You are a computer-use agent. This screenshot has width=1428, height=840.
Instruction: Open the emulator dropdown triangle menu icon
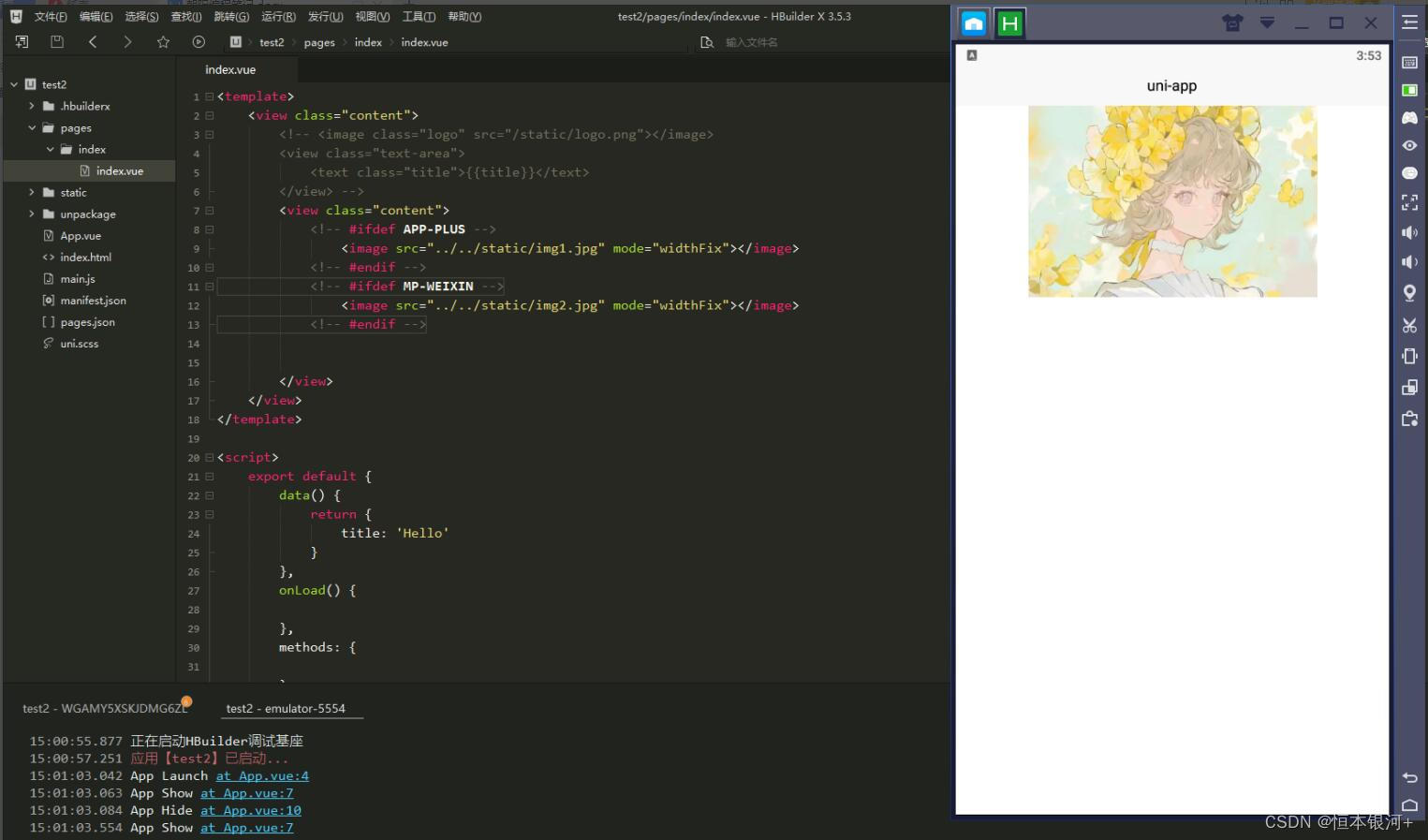1267,22
